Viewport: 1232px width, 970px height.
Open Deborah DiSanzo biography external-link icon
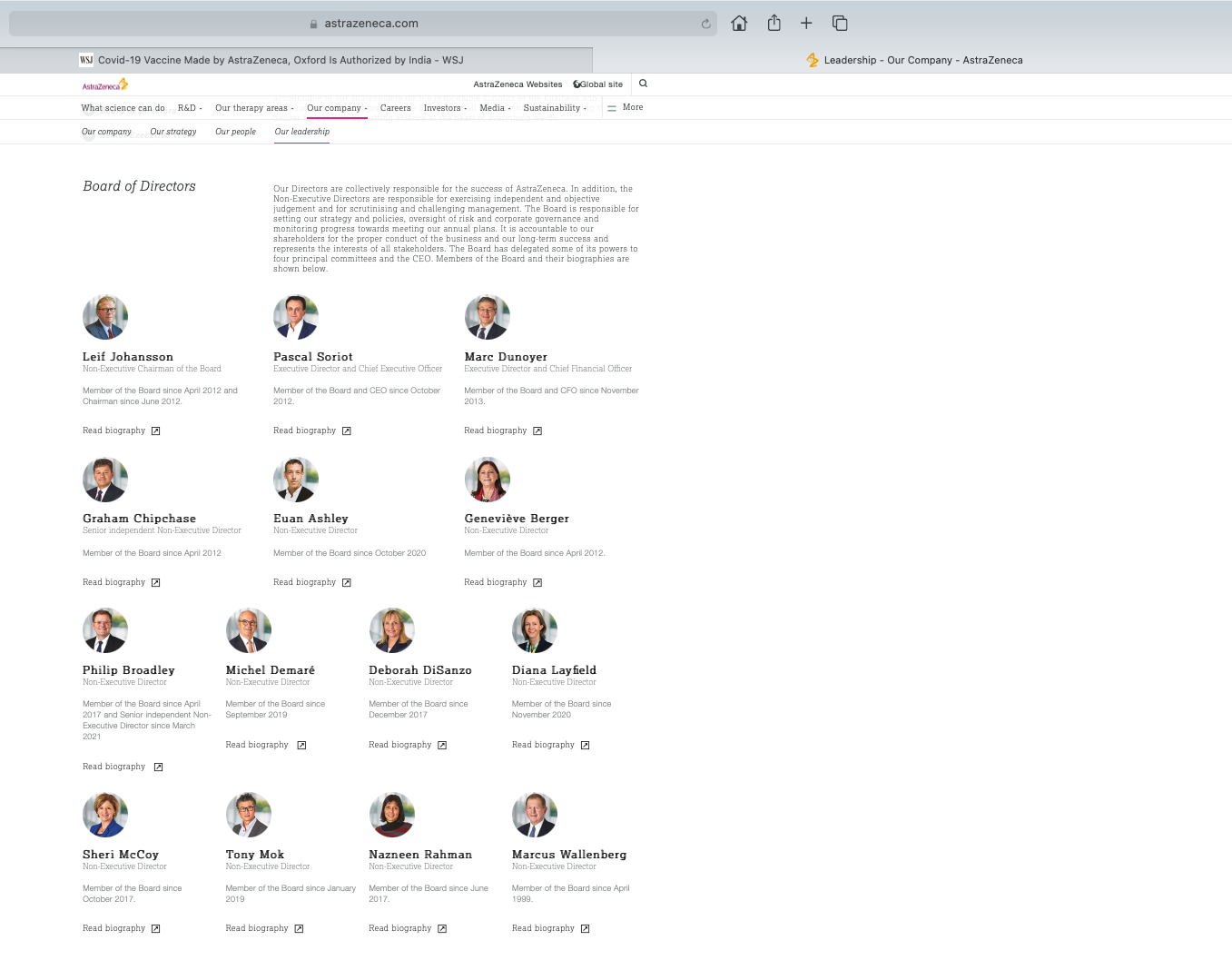pyautogui.click(x=442, y=746)
